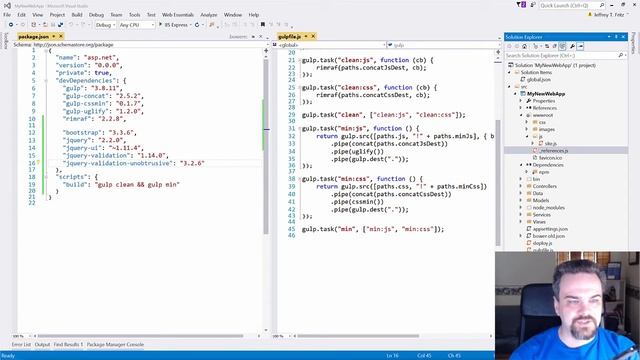Image resolution: width=640 pixels, height=360 pixels.
Task: Select the Models folder
Action: click(540, 200)
